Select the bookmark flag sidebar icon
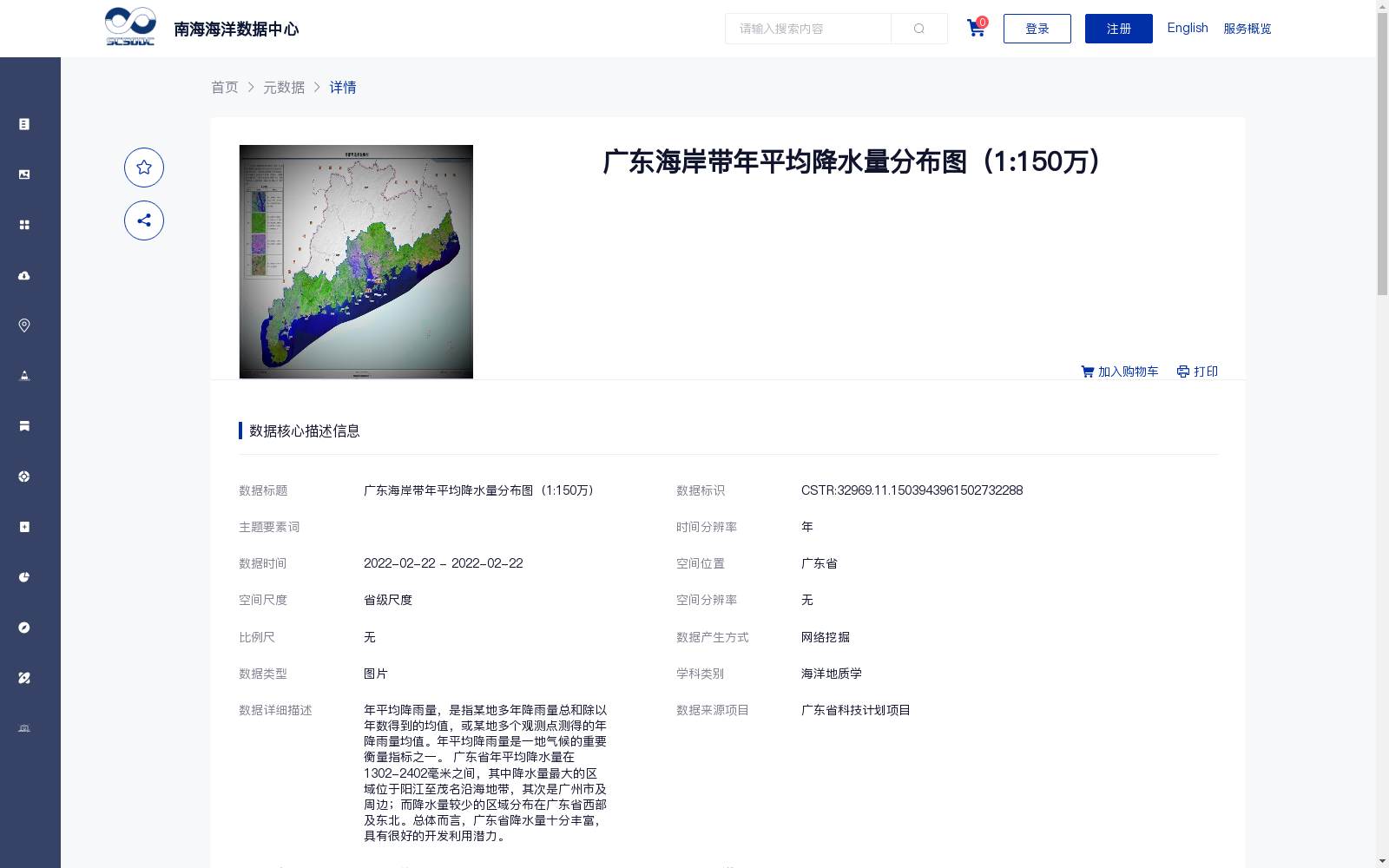The height and width of the screenshot is (868, 1389). 24,426
